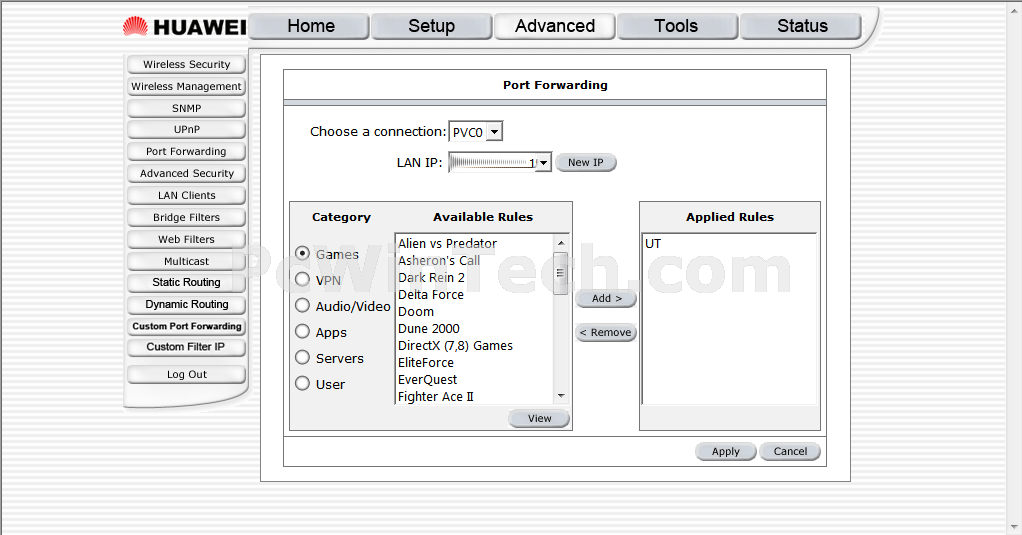Click the Log Out button
1022x535 pixels.
tap(186, 375)
